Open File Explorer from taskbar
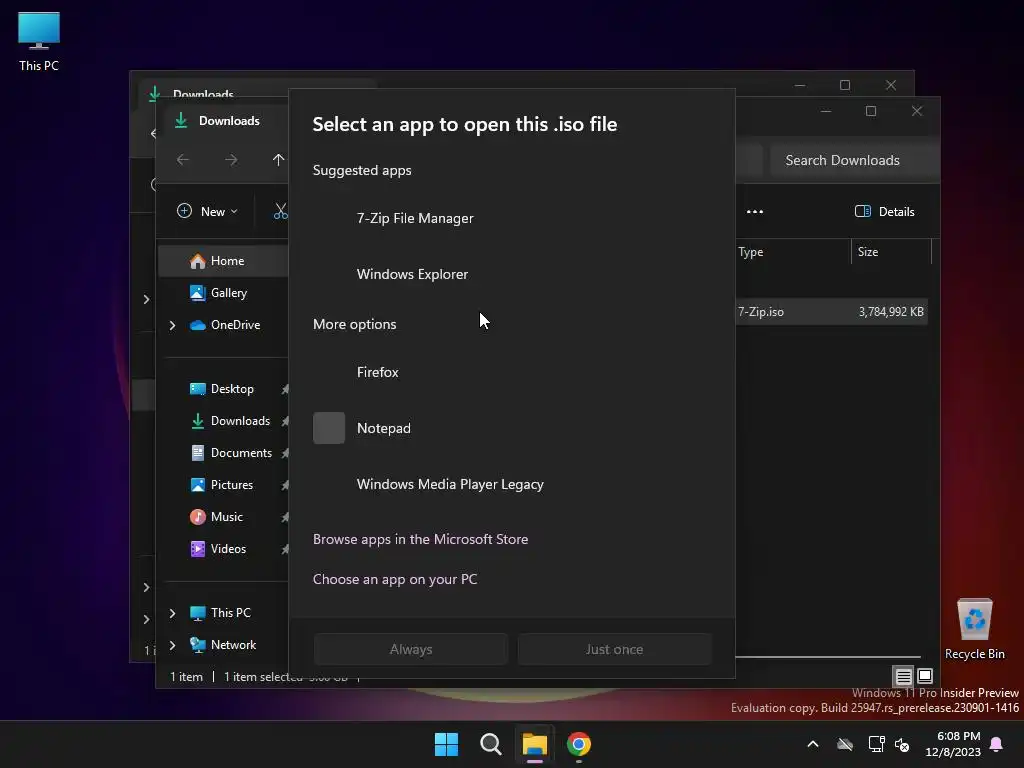Screen dimensions: 1024x768 click(x=534, y=744)
